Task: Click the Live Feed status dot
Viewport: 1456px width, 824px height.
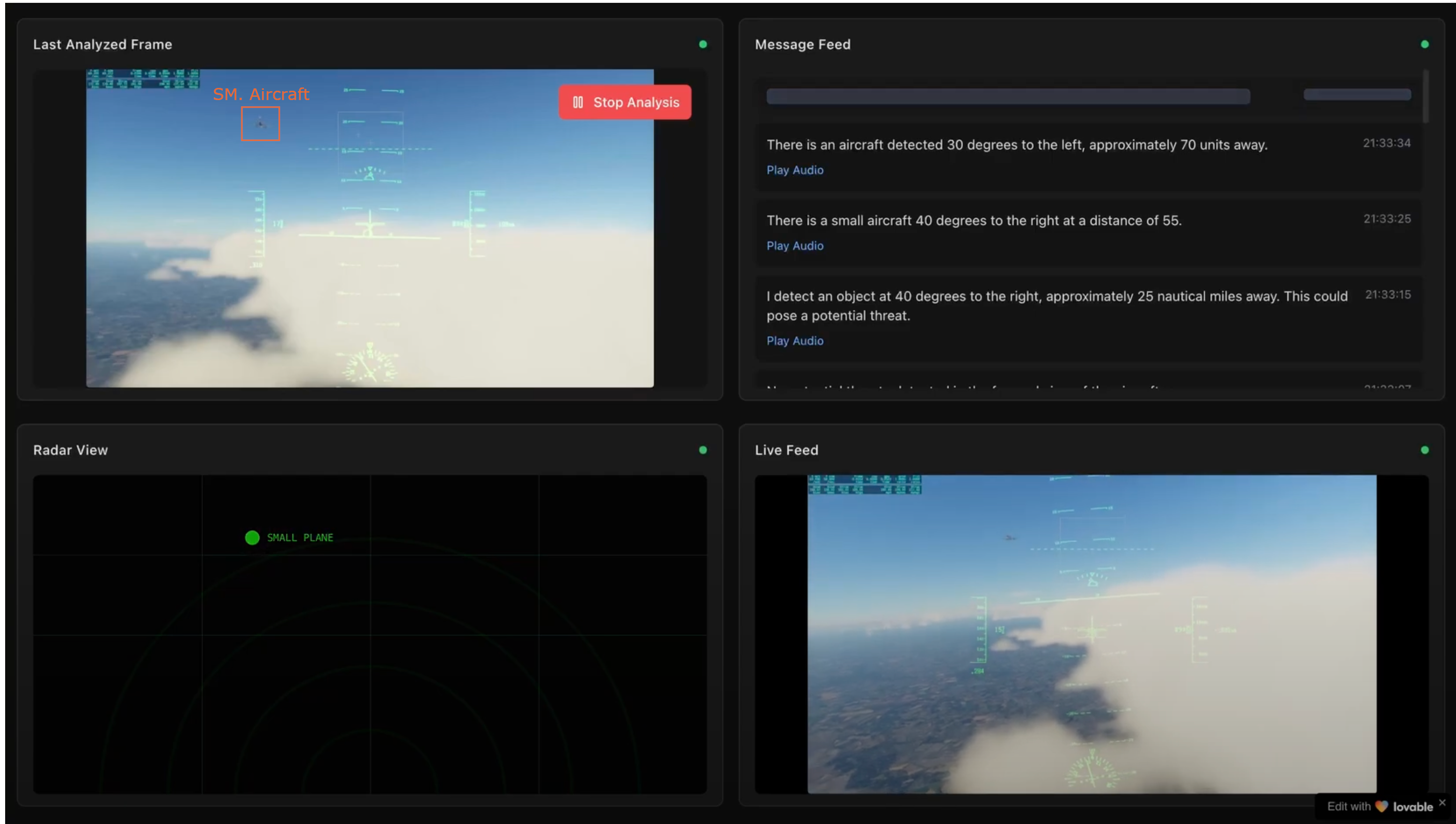Action: pyautogui.click(x=1424, y=450)
